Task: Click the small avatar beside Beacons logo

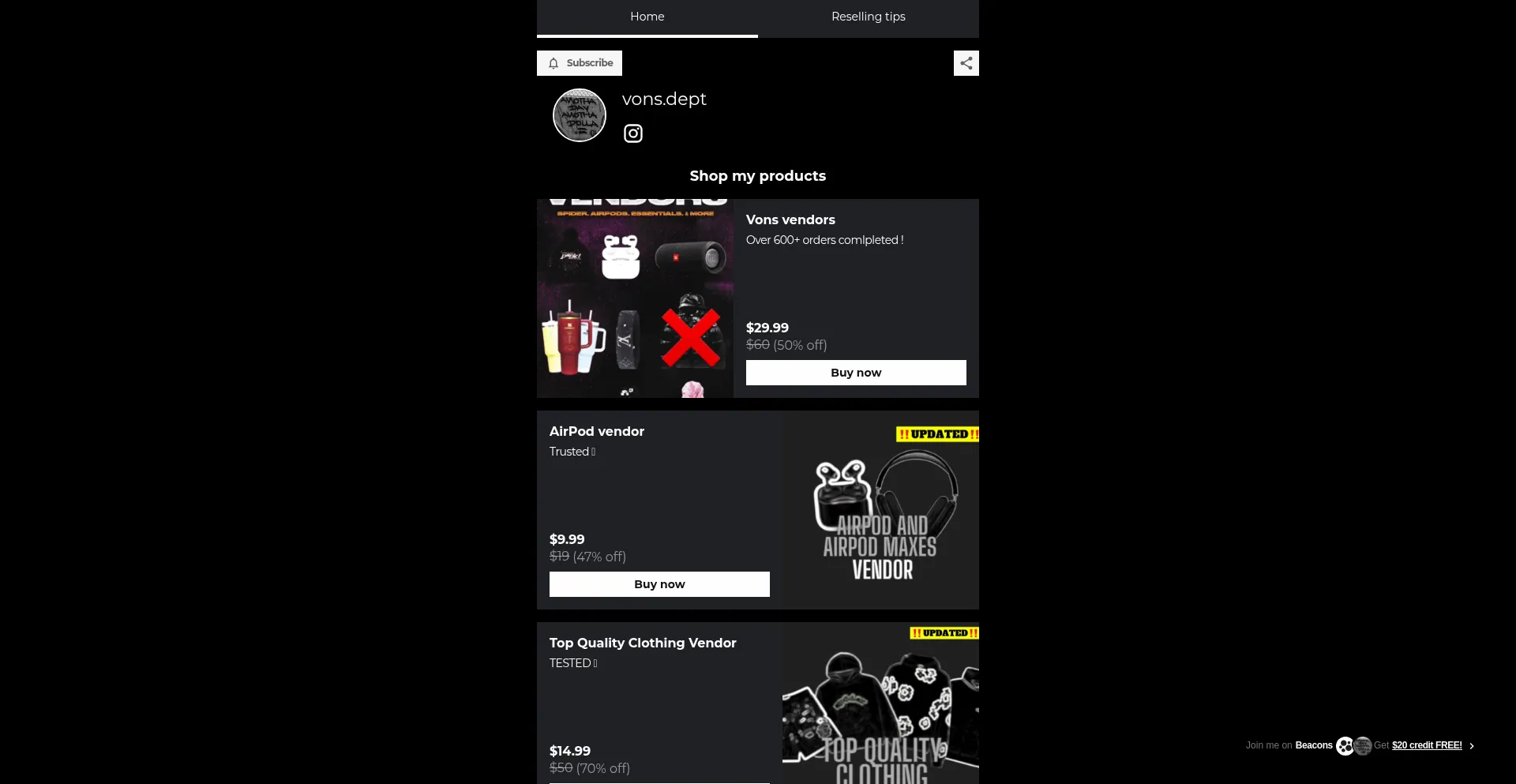Action: click(x=1363, y=745)
